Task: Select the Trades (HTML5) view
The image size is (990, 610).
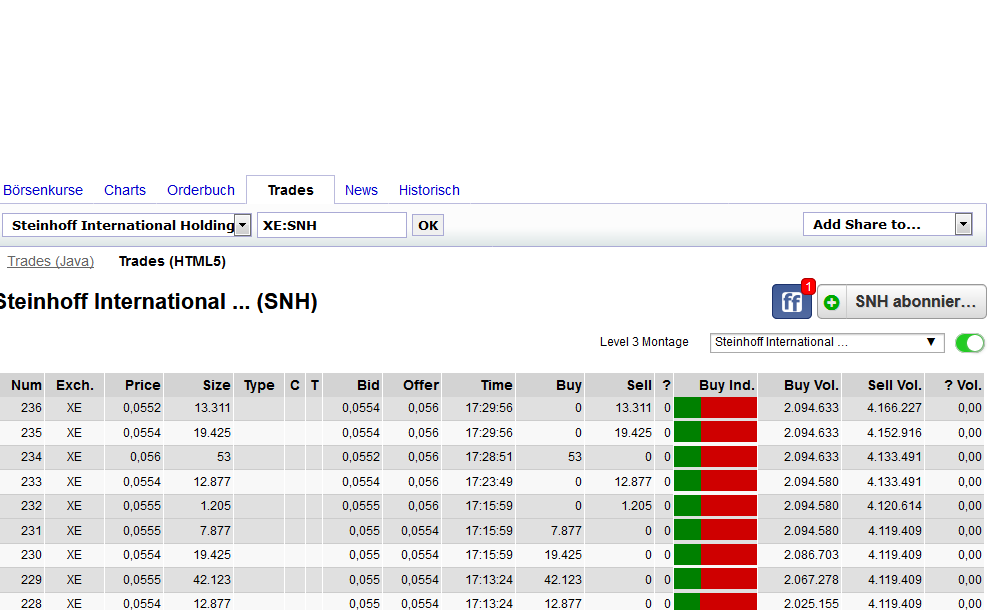Action: (x=171, y=261)
